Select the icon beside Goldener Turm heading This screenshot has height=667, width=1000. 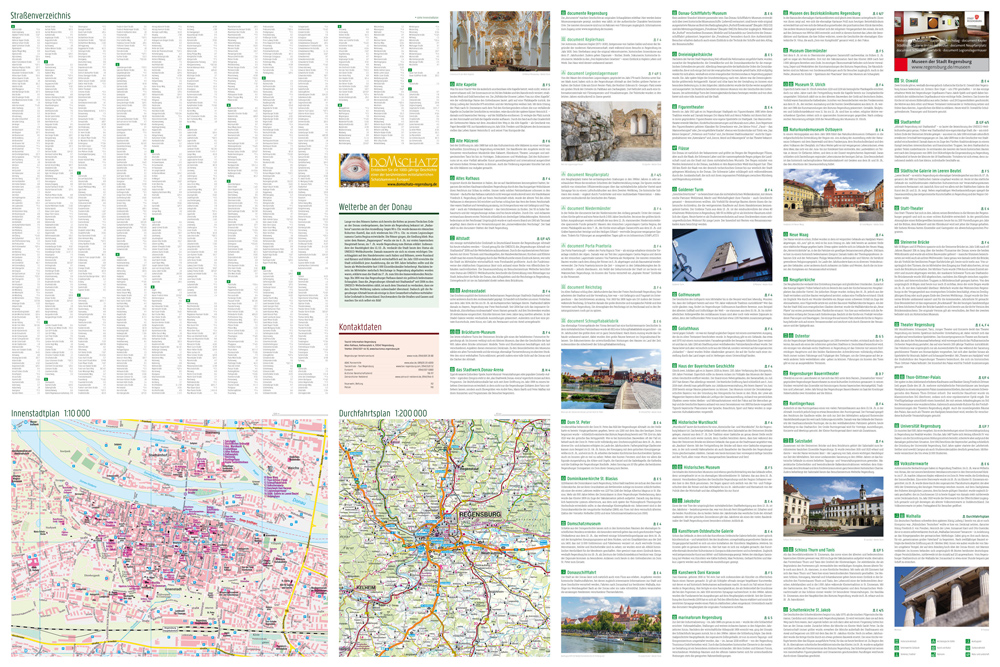pos(675,189)
